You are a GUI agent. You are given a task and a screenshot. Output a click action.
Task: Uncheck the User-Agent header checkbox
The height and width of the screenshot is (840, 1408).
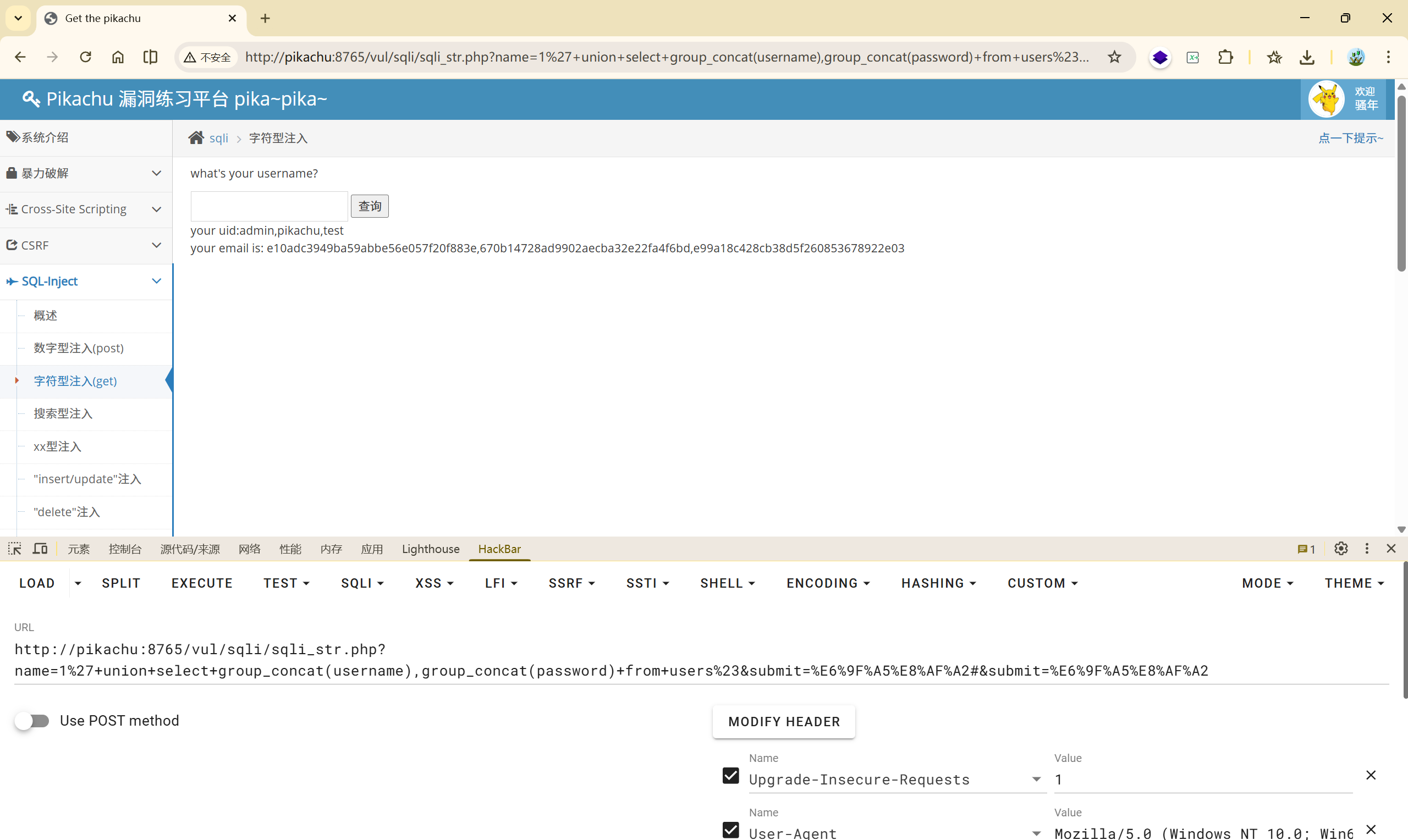731,830
